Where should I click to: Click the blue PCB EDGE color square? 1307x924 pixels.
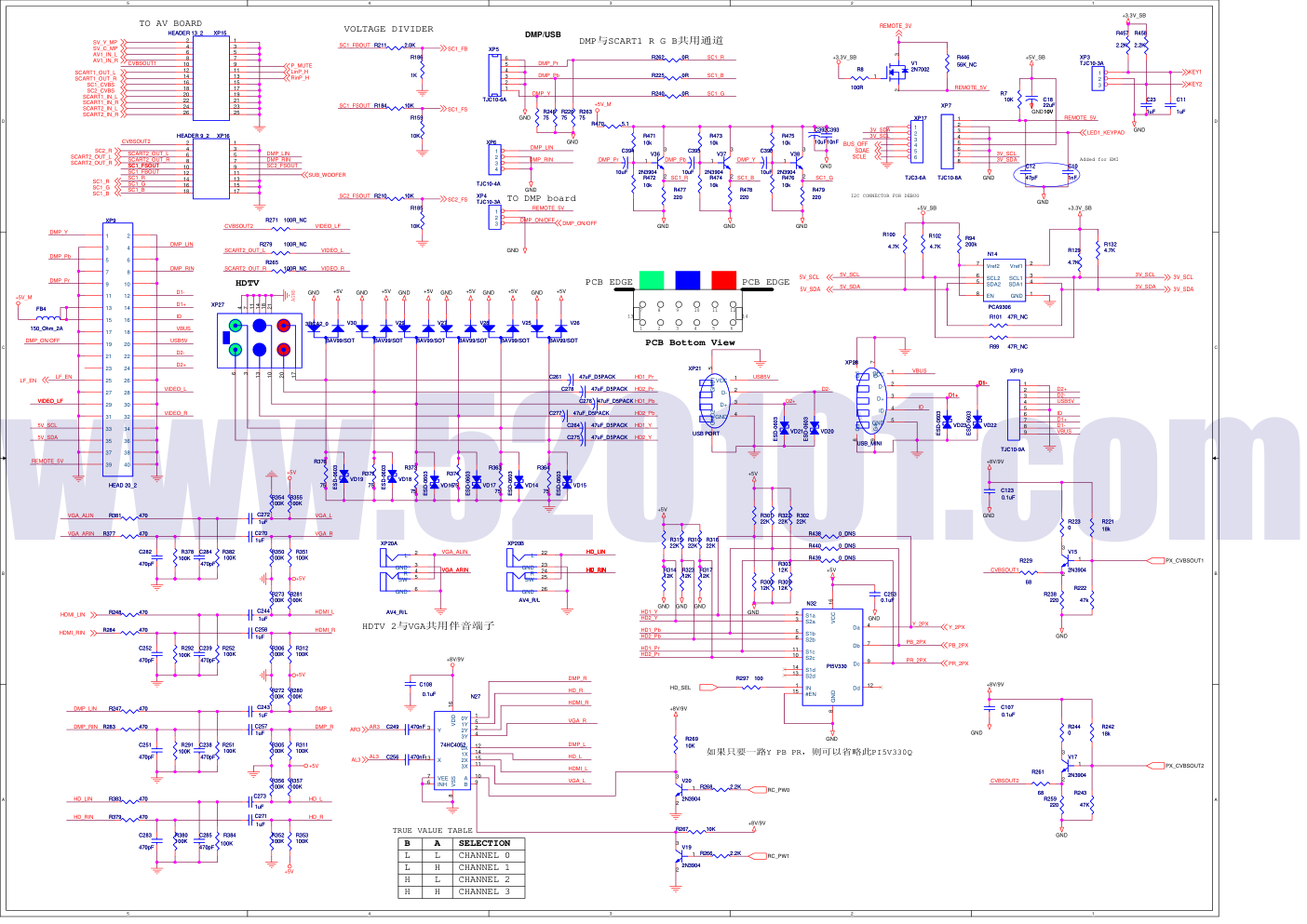(687, 280)
